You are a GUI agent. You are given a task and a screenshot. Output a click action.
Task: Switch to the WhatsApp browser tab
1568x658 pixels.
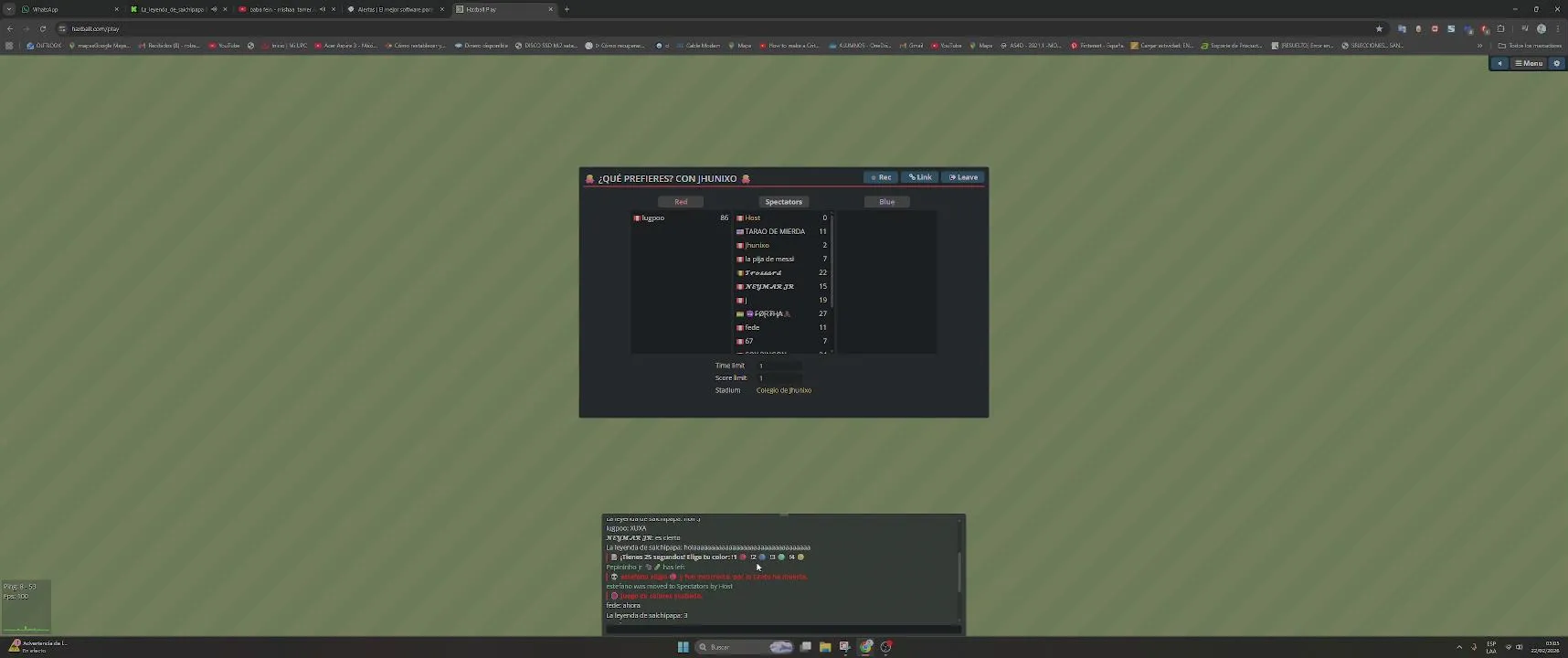click(69, 9)
